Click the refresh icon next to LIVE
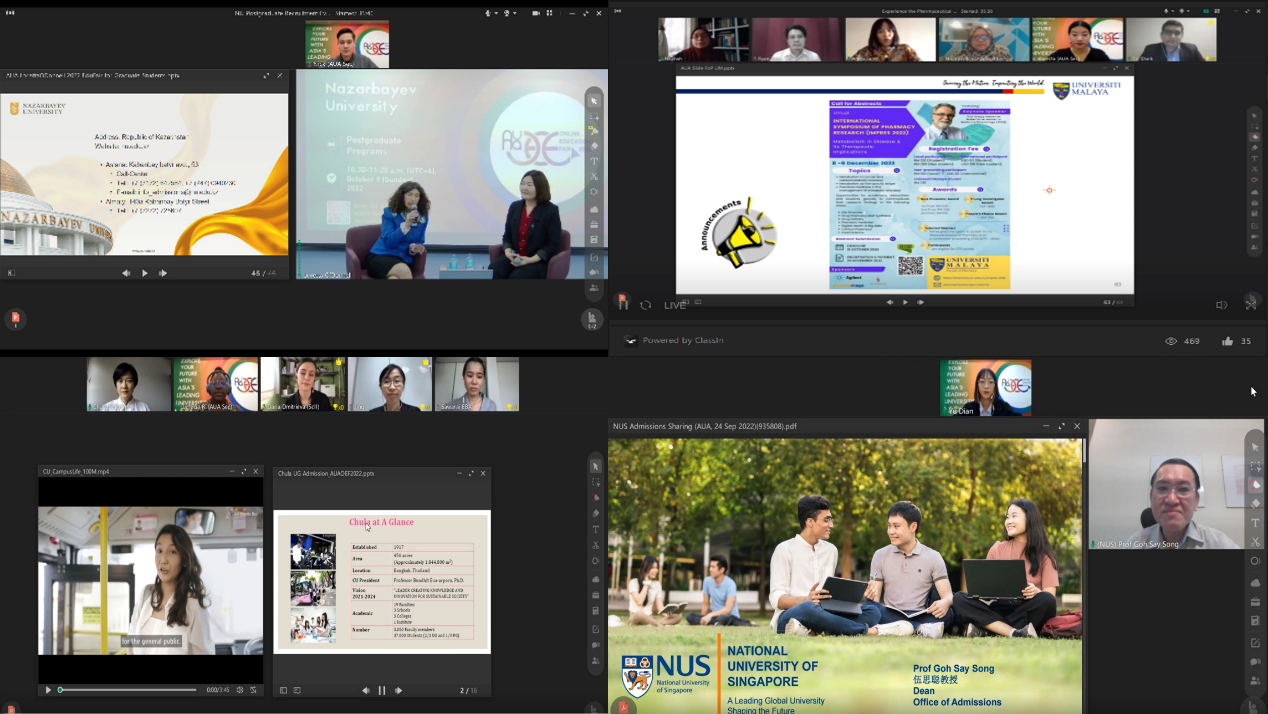Image resolution: width=1268 pixels, height=714 pixels. tap(645, 305)
